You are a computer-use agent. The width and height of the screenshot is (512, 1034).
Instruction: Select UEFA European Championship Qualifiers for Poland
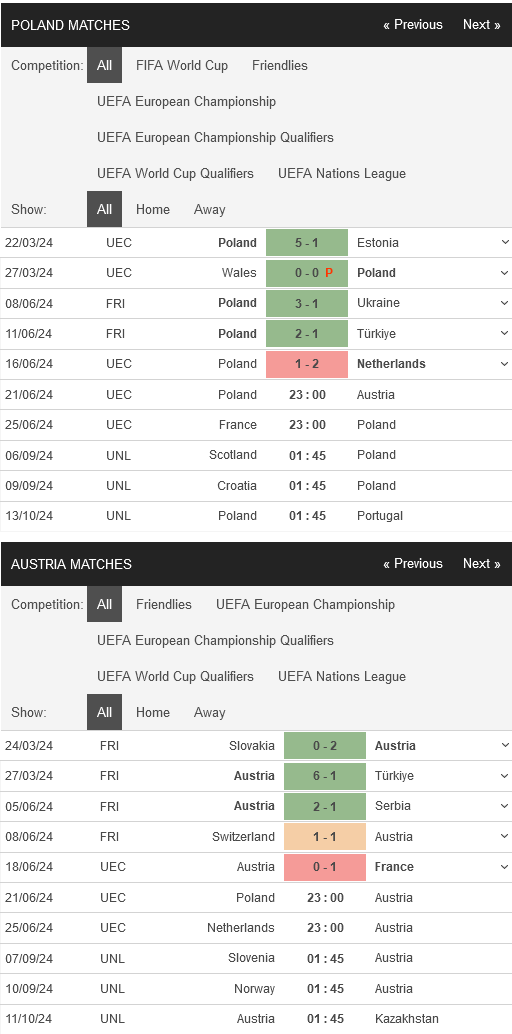point(215,137)
